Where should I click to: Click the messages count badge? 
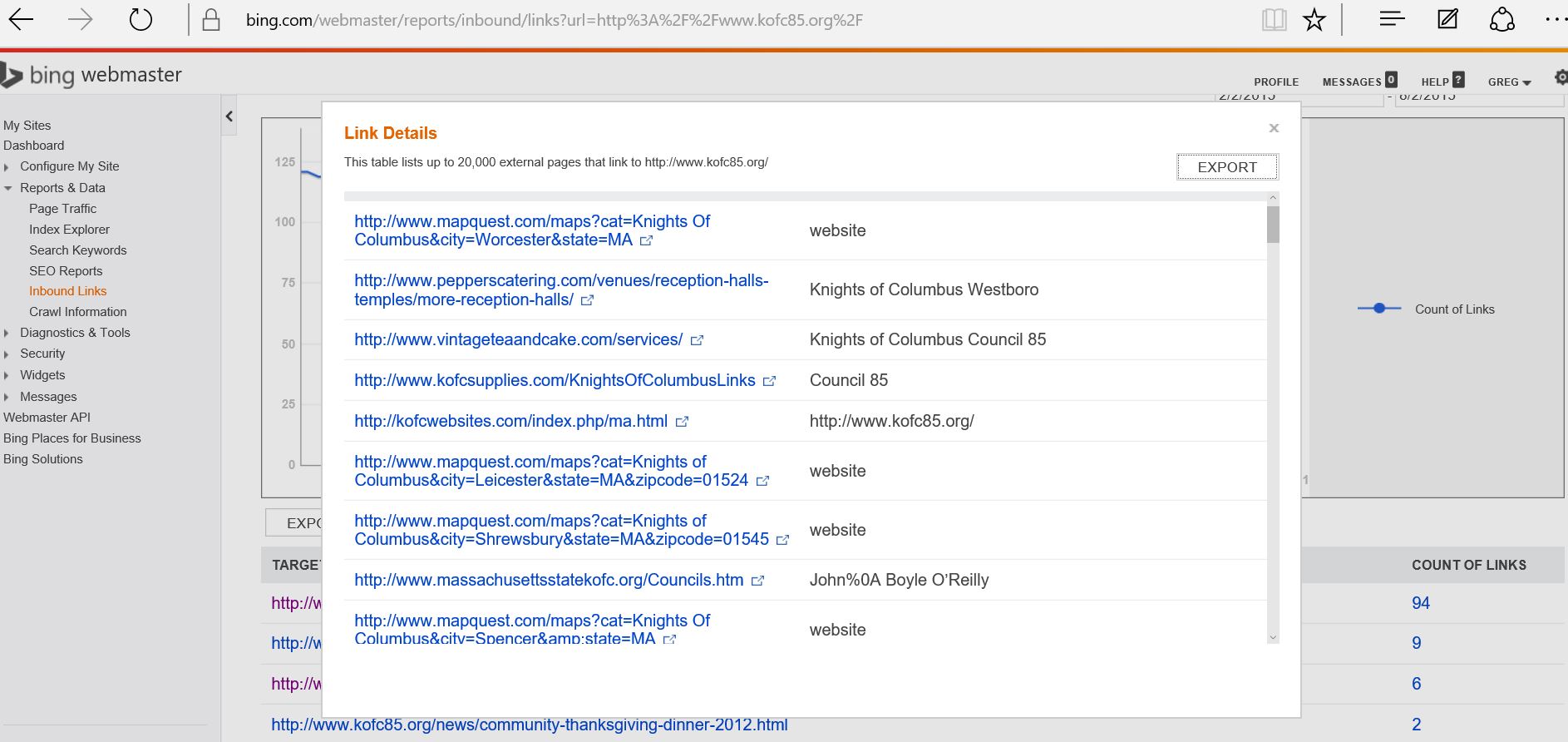click(x=1391, y=80)
